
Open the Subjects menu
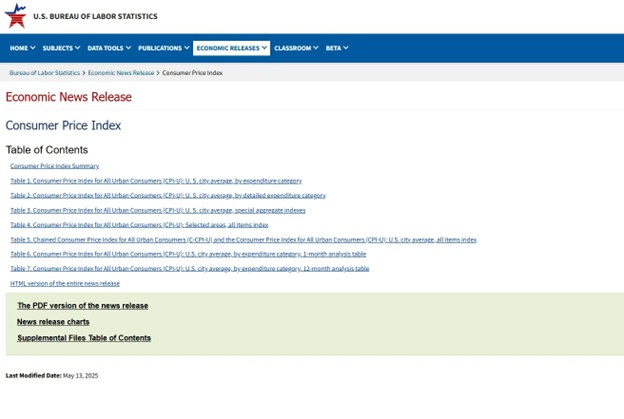[61, 48]
